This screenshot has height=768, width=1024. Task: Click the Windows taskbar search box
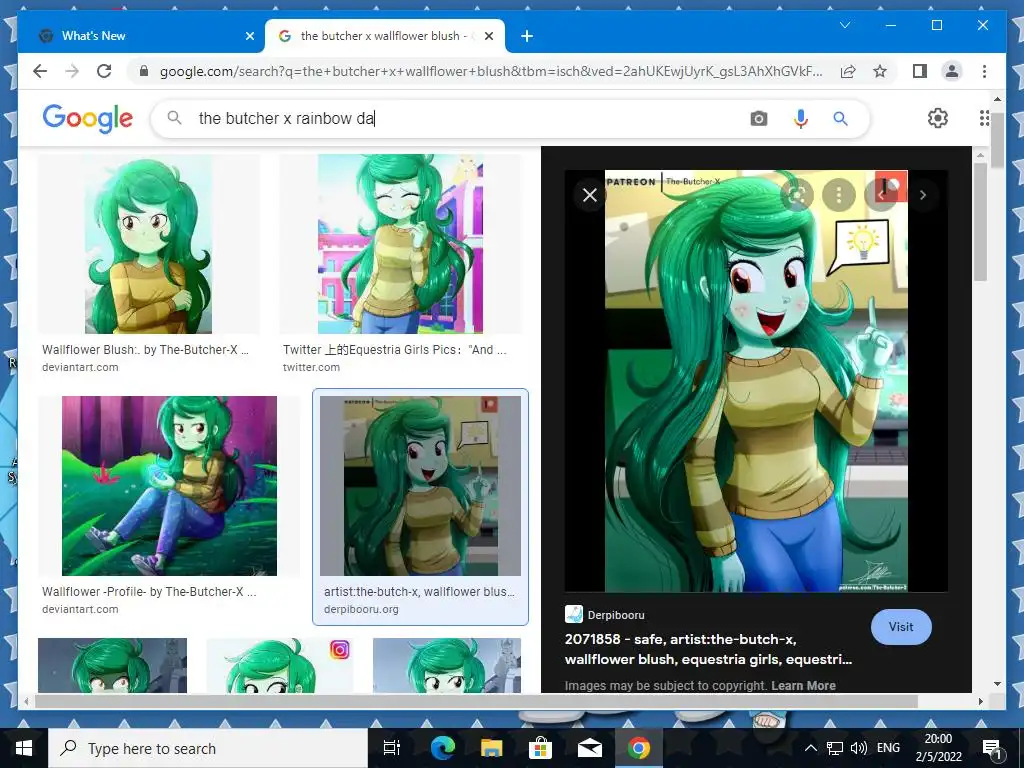click(x=208, y=748)
